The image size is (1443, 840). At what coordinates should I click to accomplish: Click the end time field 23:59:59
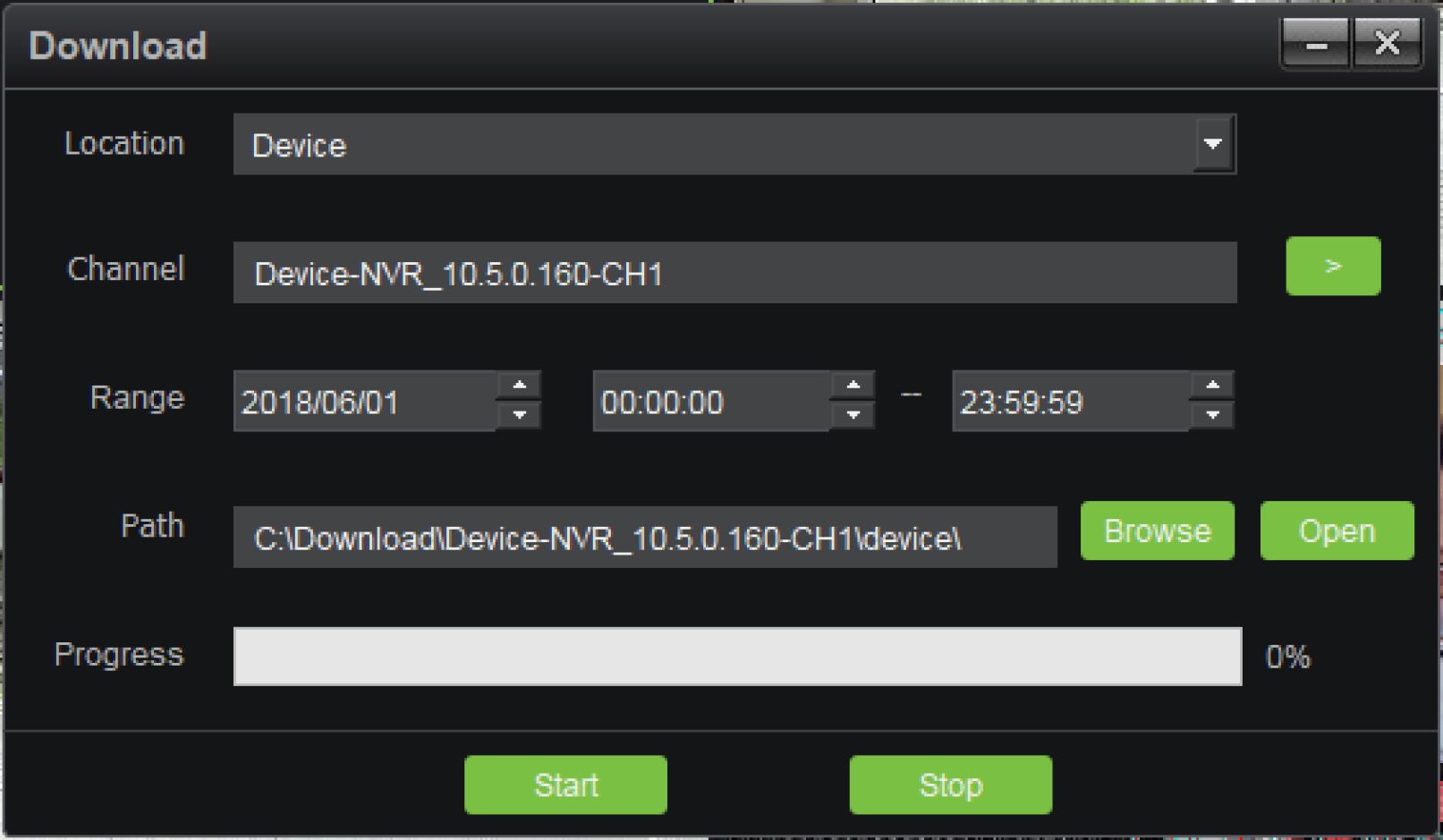(1070, 402)
